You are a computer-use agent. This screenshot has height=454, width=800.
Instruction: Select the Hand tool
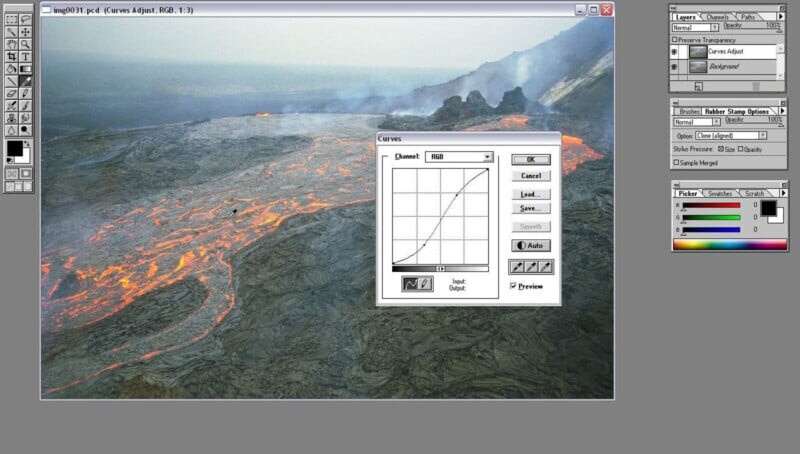(x=12, y=44)
